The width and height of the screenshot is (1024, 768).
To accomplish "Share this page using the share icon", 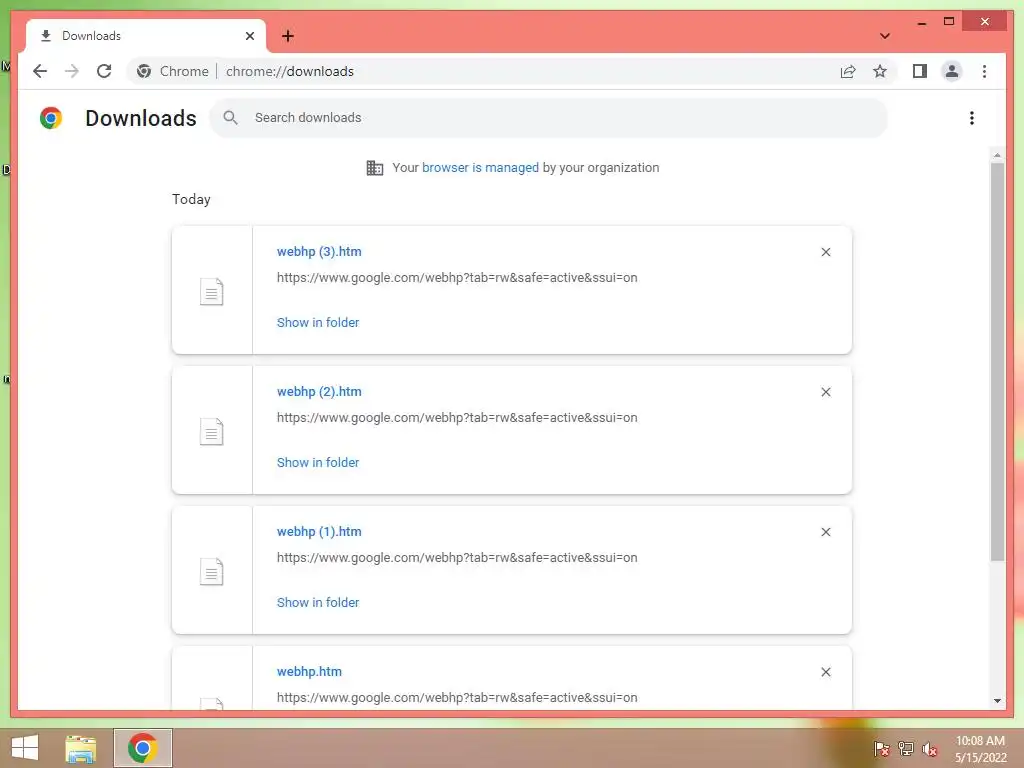I will pyautogui.click(x=848, y=71).
